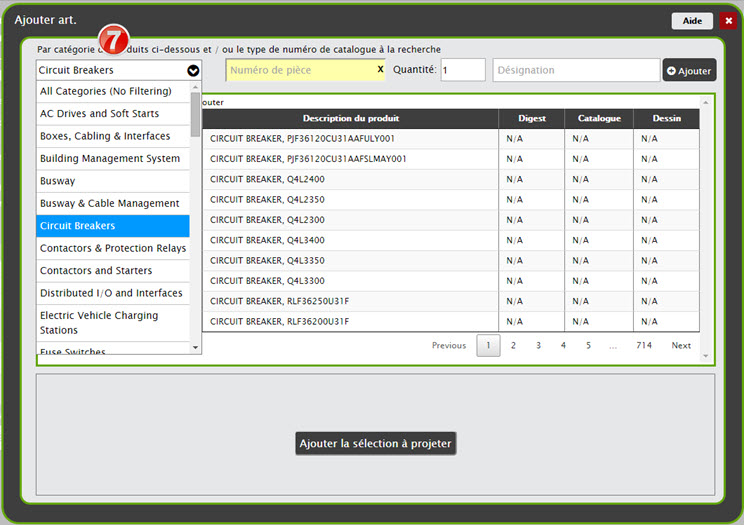Select row CIRCUIT BREAKER, RLF36250U31F
Screen dimensions: 744x525
tap(451, 301)
